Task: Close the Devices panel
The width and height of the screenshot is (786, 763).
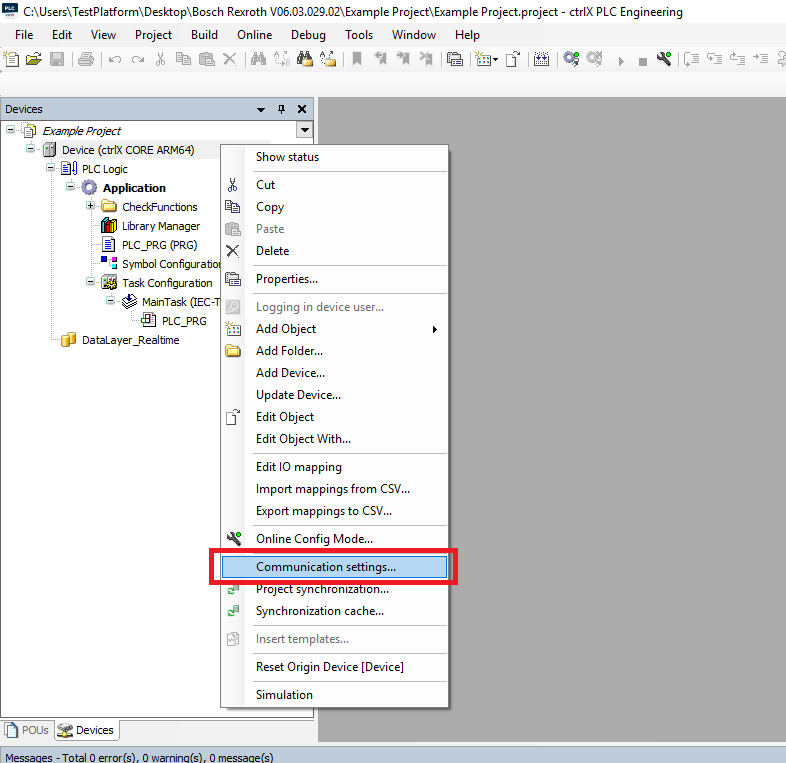Action: pos(302,109)
